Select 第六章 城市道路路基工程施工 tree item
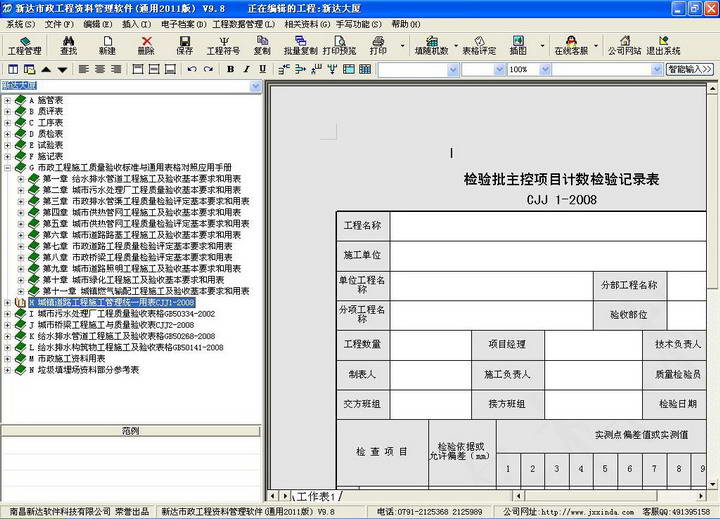Image resolution: width=720 pixels, height=519 pixels. pyautogui.click(x=142, y=235)
